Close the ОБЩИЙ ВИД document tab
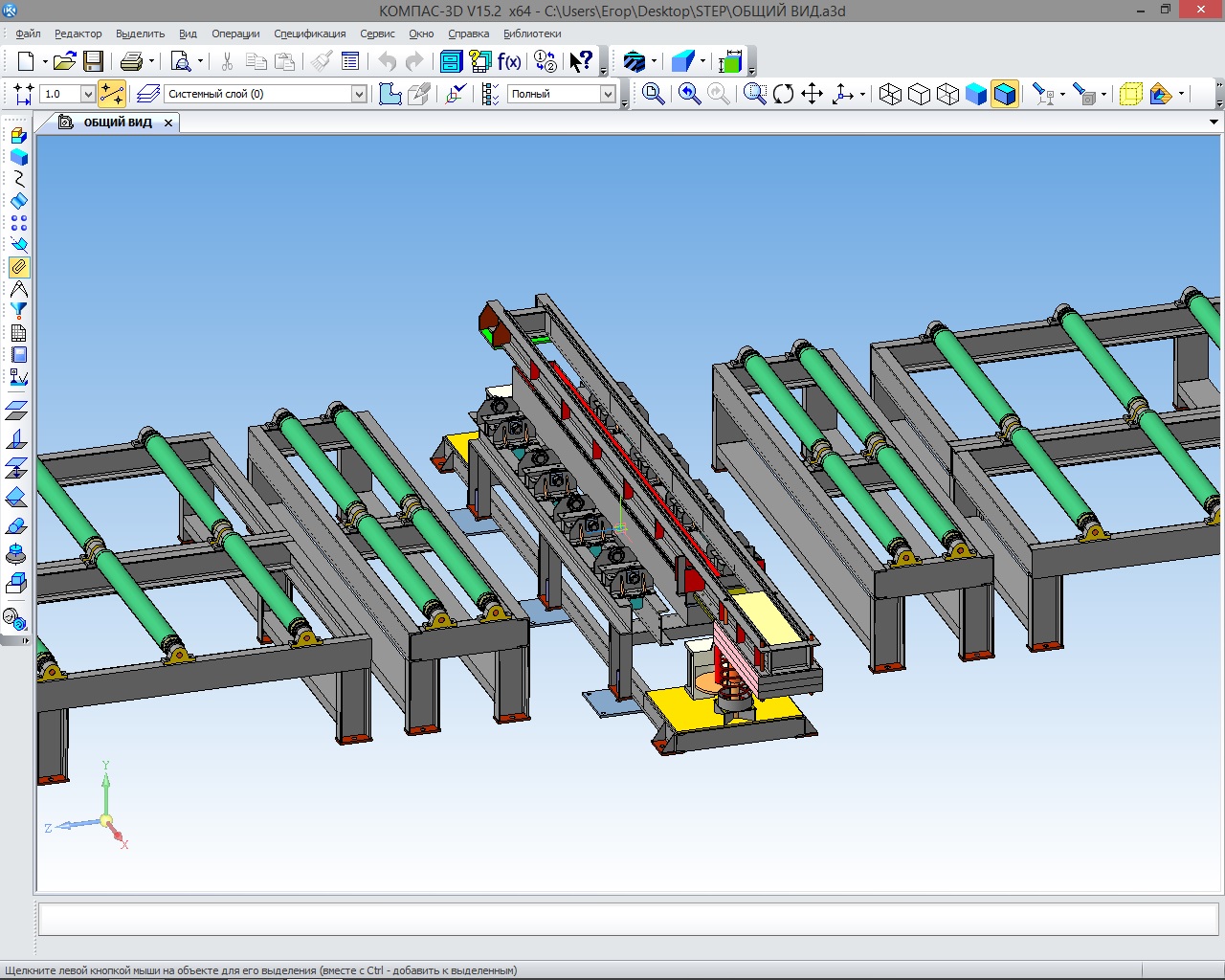 click(x=168, y=122)
